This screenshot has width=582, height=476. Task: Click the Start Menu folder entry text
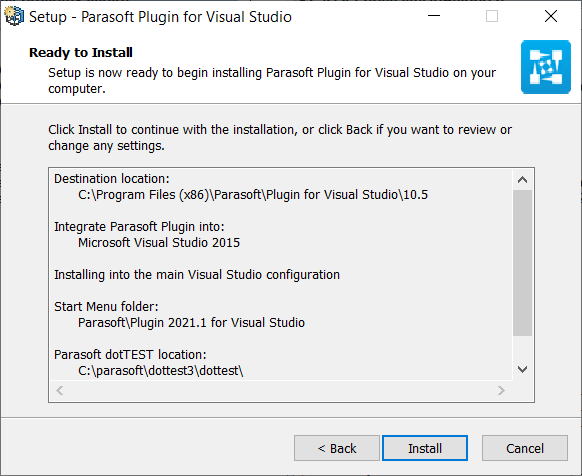point(191,322)
